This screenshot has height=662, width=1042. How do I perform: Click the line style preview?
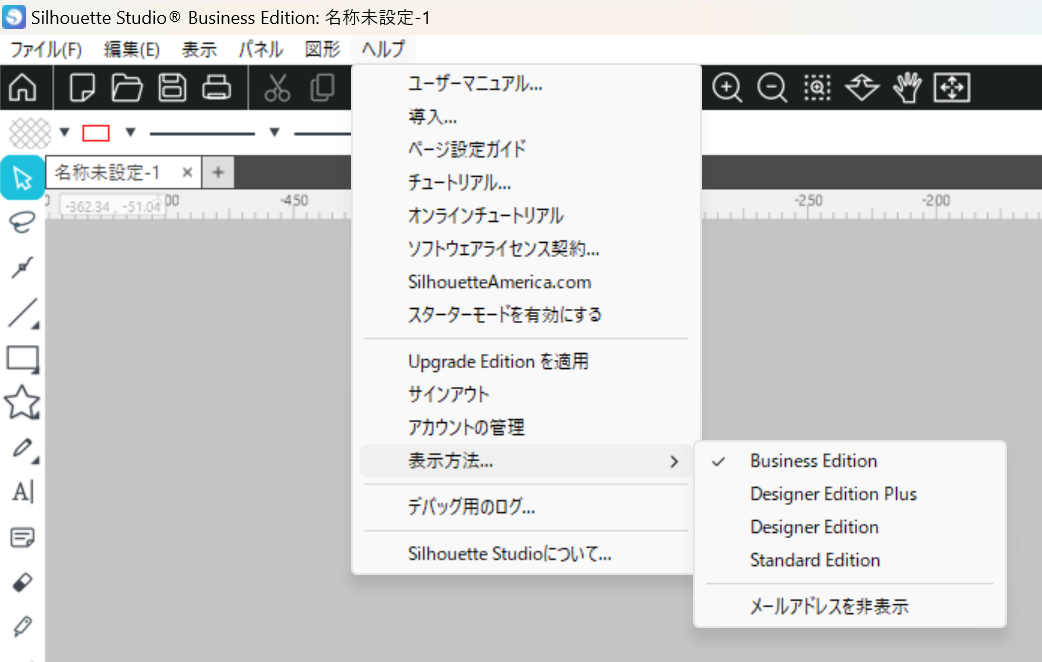pyautogui.click(x=203, y=134)
